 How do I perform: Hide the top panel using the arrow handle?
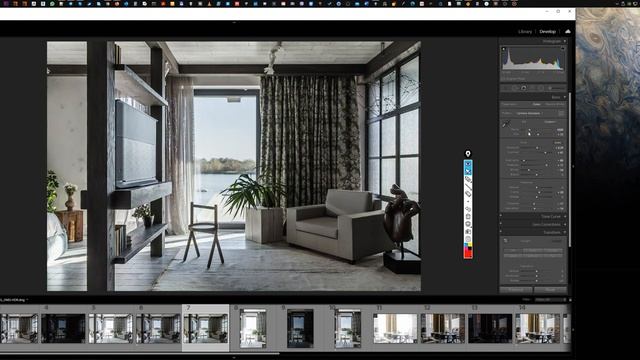[x=234, y=22]
